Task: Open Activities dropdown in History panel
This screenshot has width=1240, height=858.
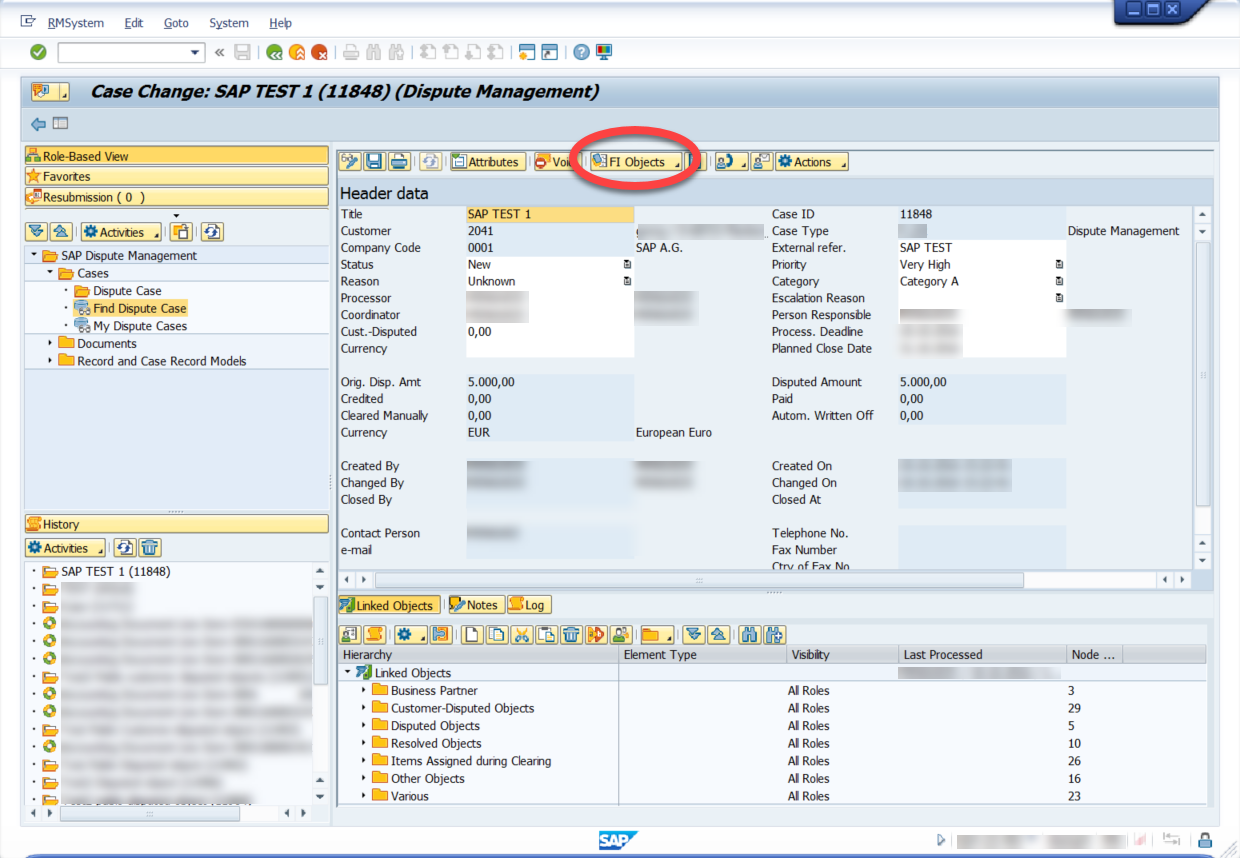Action: click(66, 548)
